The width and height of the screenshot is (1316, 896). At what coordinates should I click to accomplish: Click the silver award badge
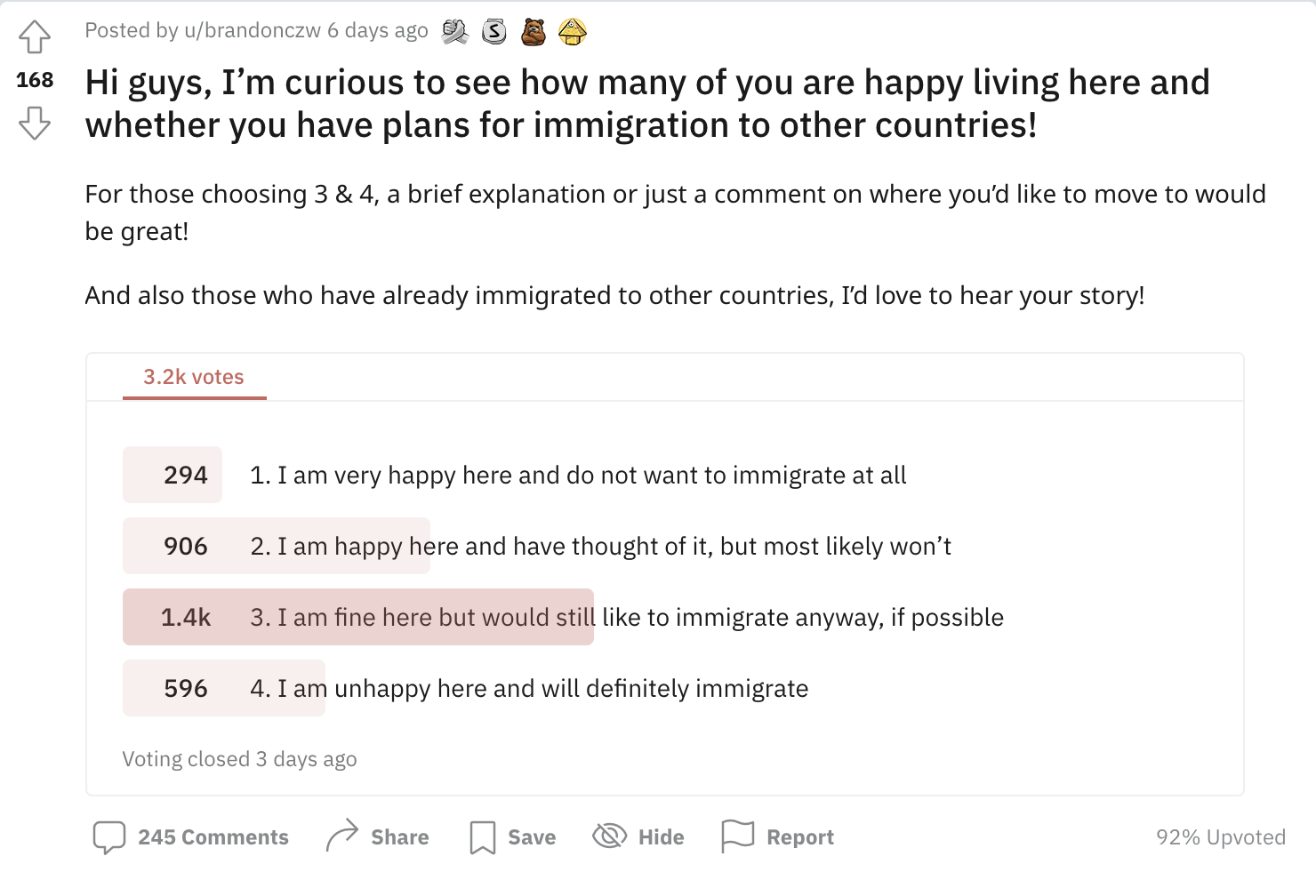494,32
